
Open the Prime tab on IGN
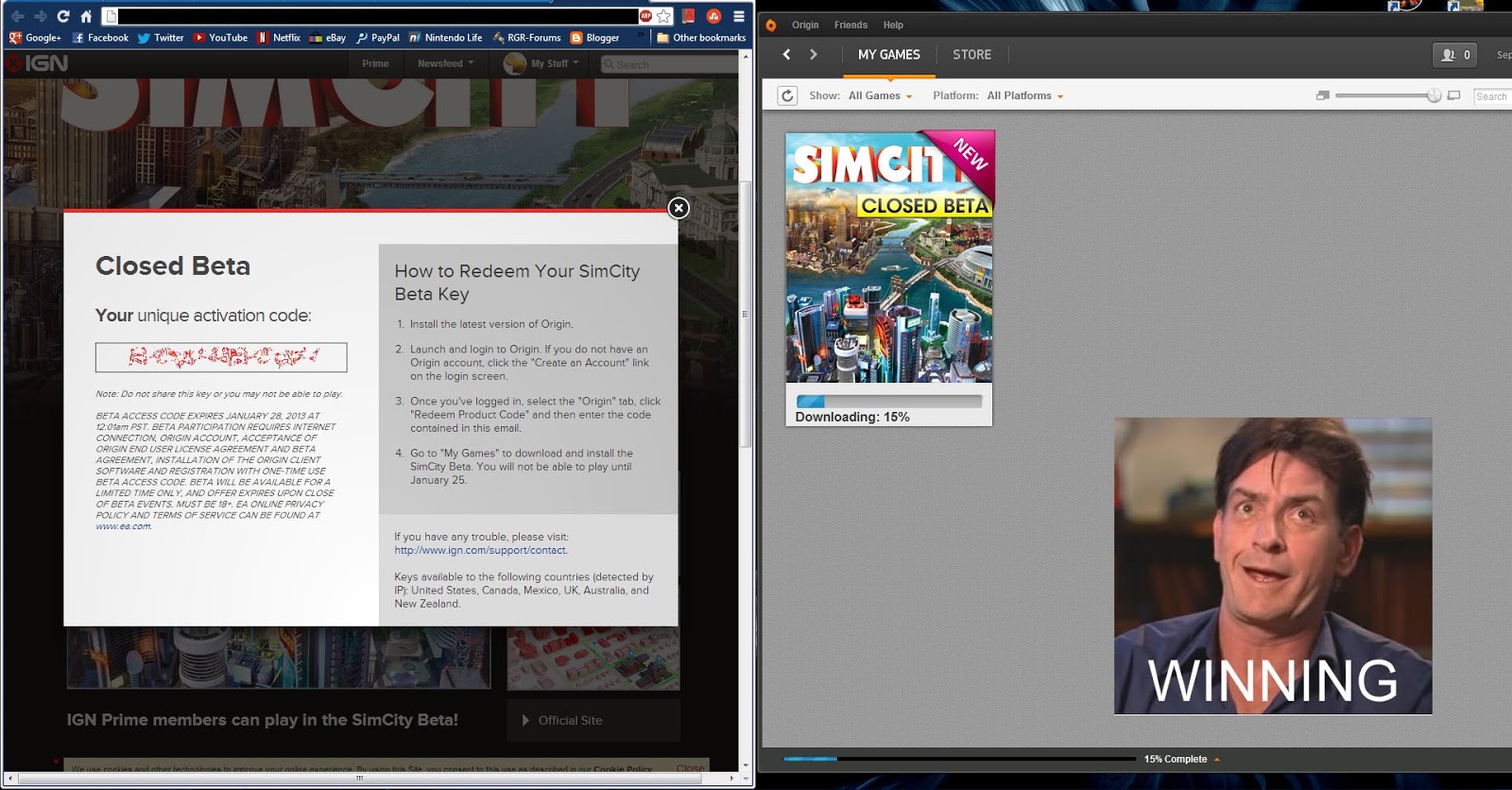pyautogui.click(x=375, y=63)
